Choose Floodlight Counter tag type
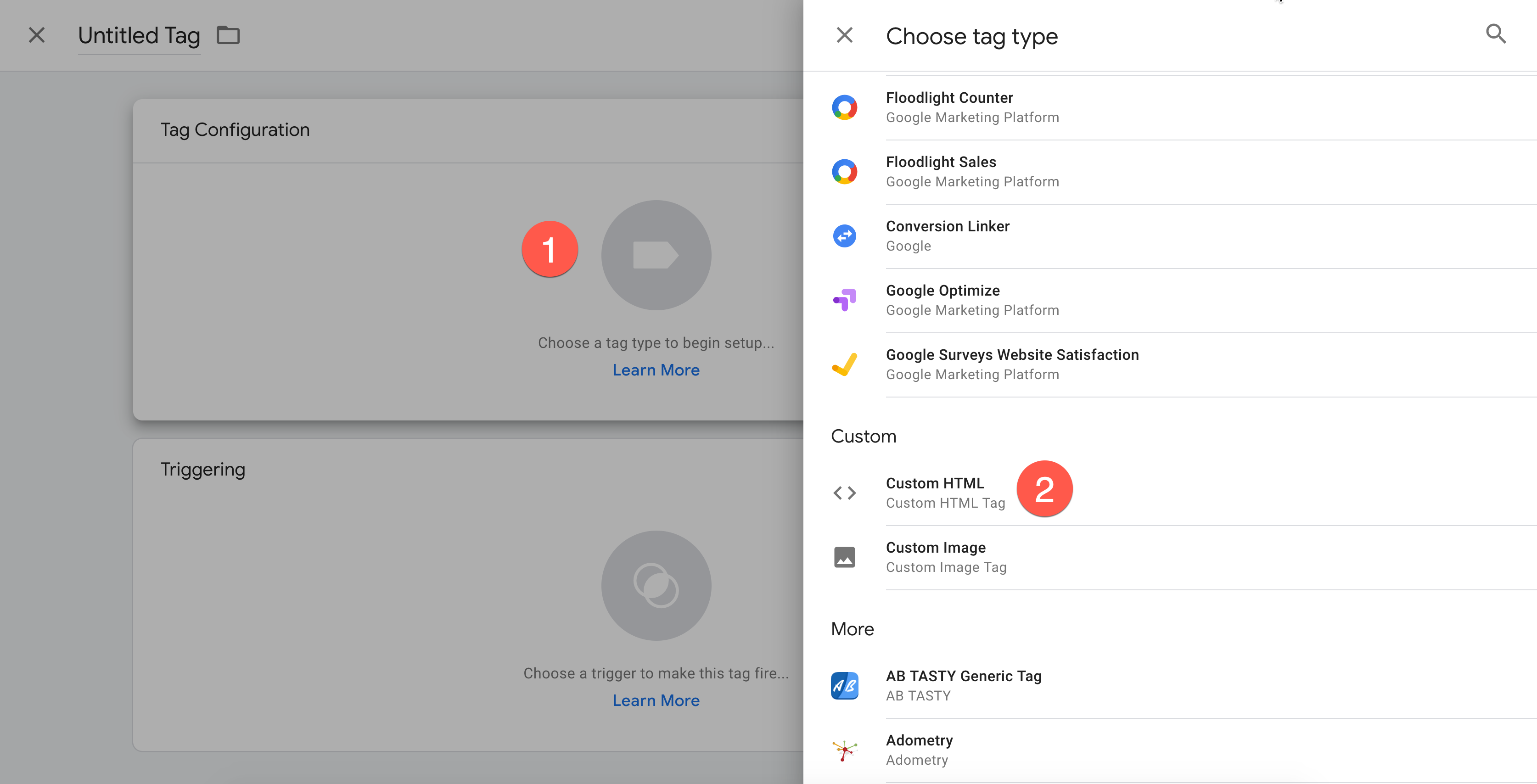 click(1170, 108)
